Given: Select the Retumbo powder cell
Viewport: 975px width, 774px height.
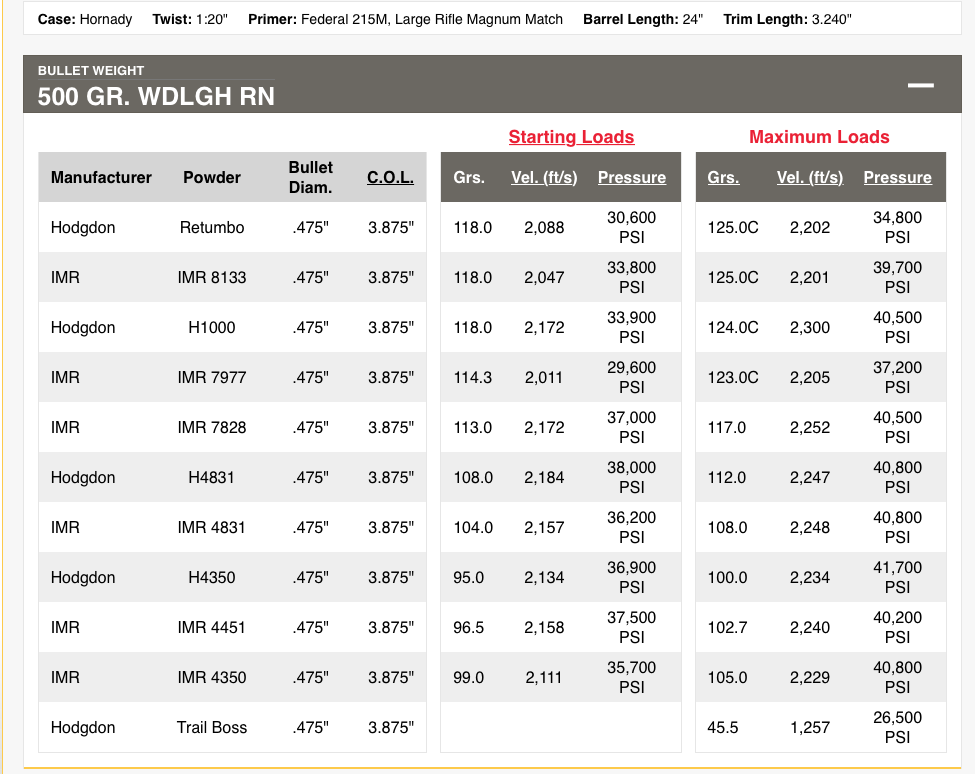Looking at the screenshot, I should [212, 227].
